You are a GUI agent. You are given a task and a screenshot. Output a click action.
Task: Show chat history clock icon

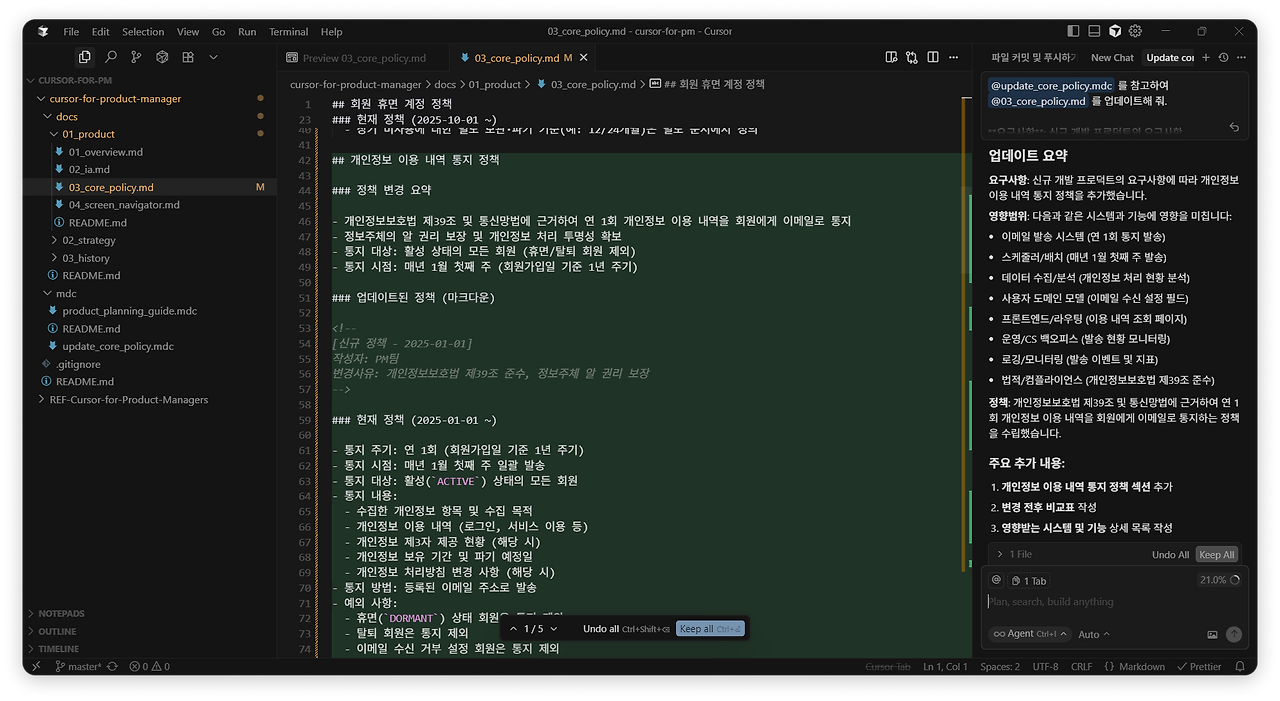(1223, 58)
